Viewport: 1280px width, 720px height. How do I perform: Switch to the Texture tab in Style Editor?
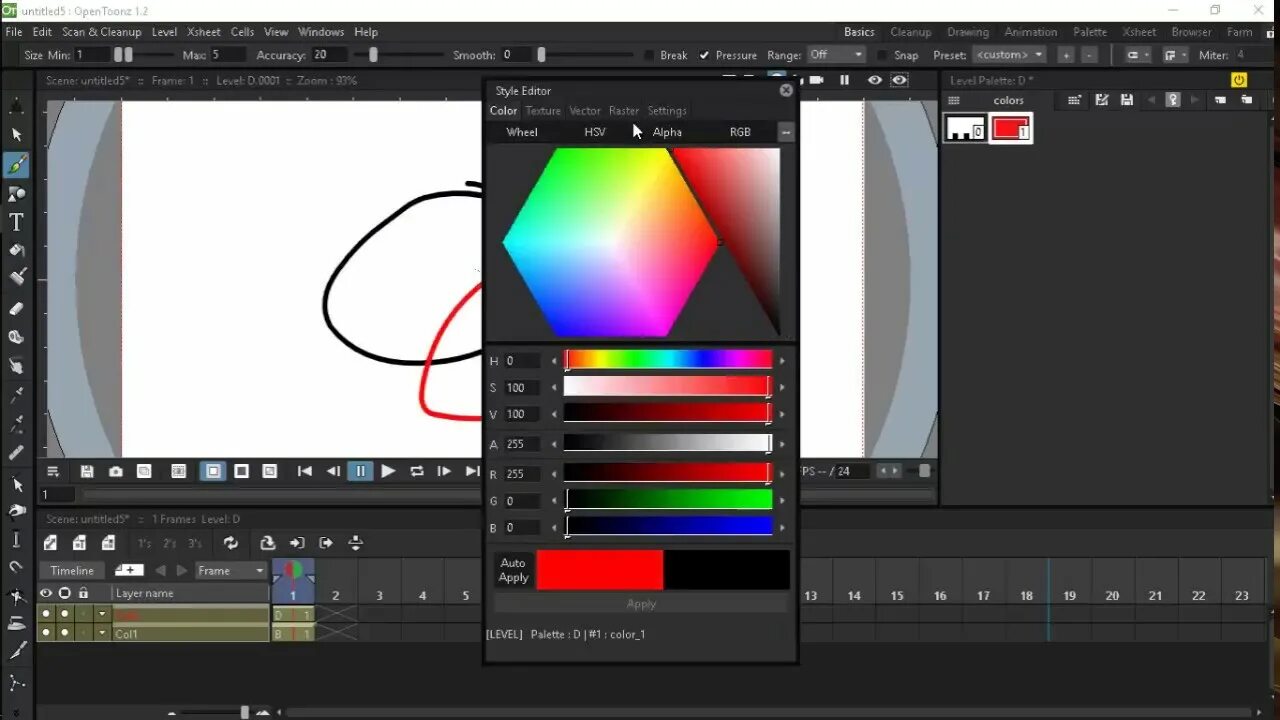pyautogui.click(x=543, y=110)
